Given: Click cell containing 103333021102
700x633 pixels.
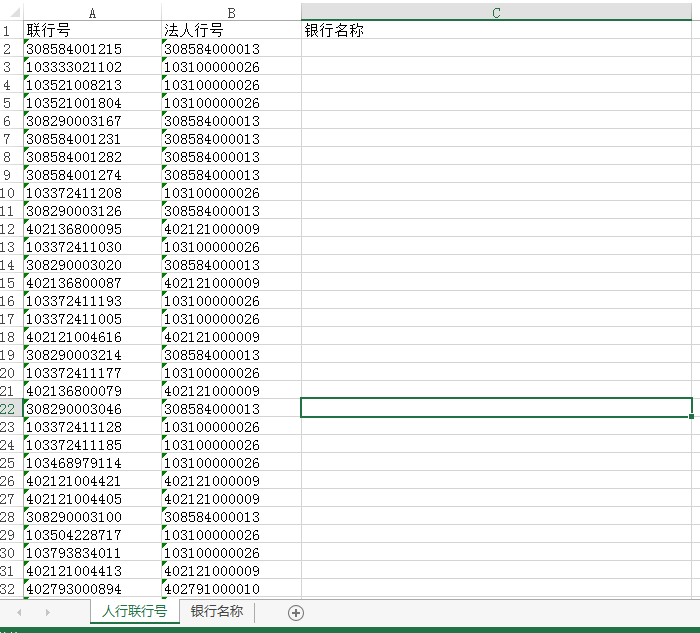Looking at the screenshot, I should pos(92,67).
